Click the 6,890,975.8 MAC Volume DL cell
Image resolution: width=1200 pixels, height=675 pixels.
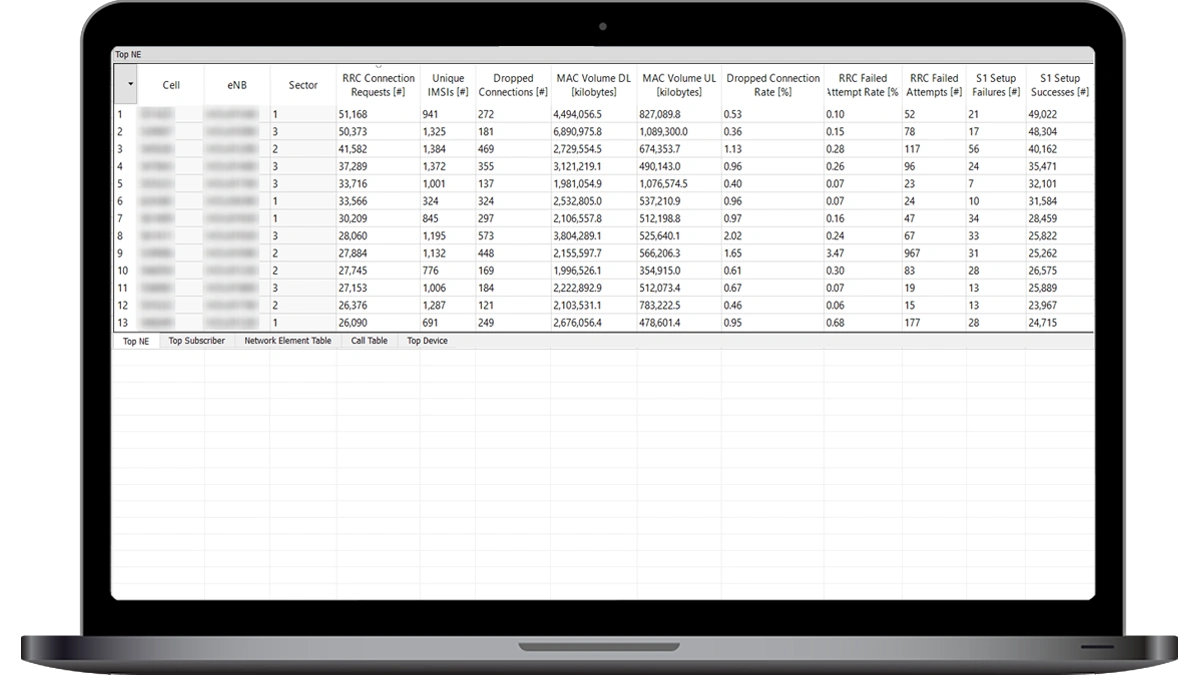(x=593, y=132)
